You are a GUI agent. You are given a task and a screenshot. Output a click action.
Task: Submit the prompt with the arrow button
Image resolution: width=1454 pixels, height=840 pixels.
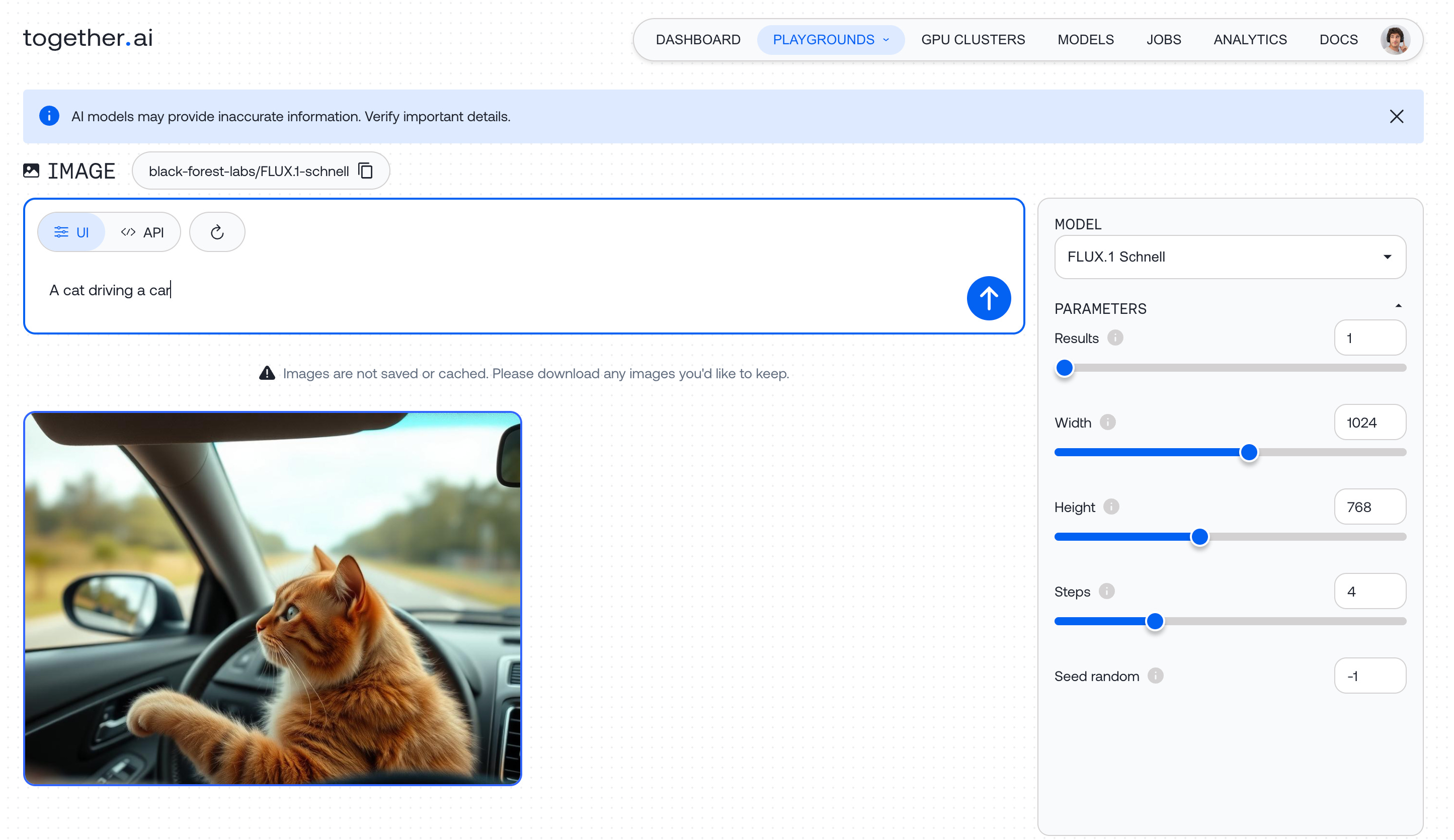989,298
